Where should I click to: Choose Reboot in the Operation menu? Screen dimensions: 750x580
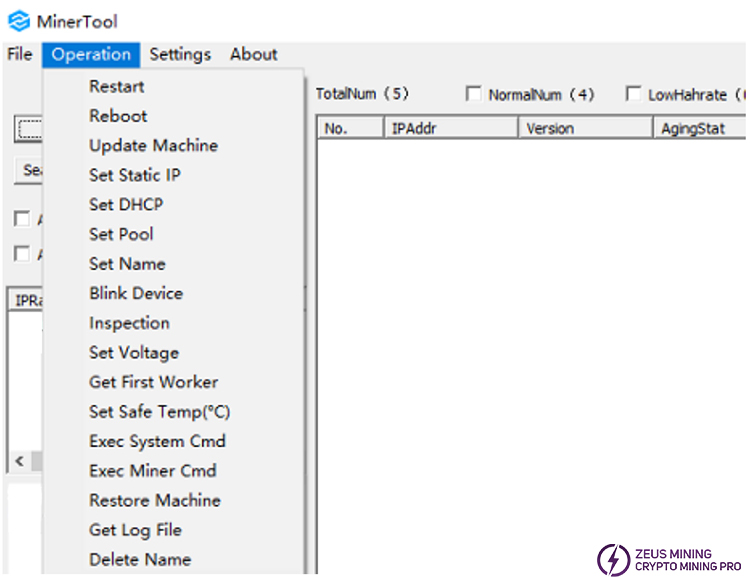tap(117, 116)
